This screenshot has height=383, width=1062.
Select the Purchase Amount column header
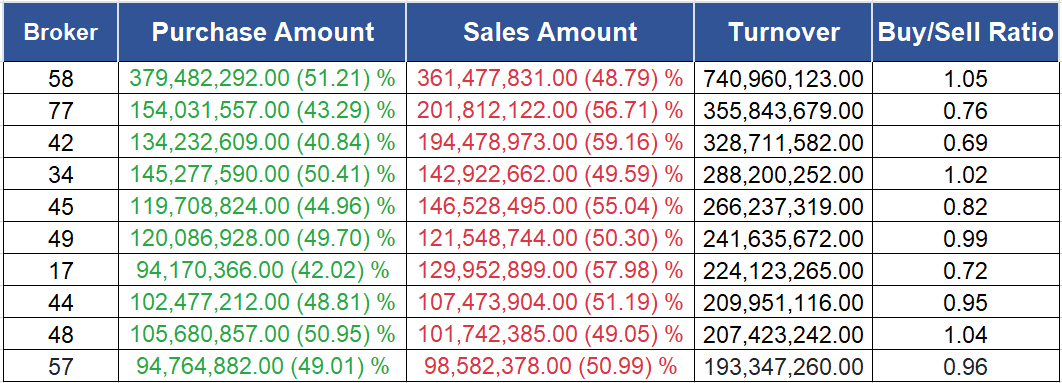[x=262, y=32]
